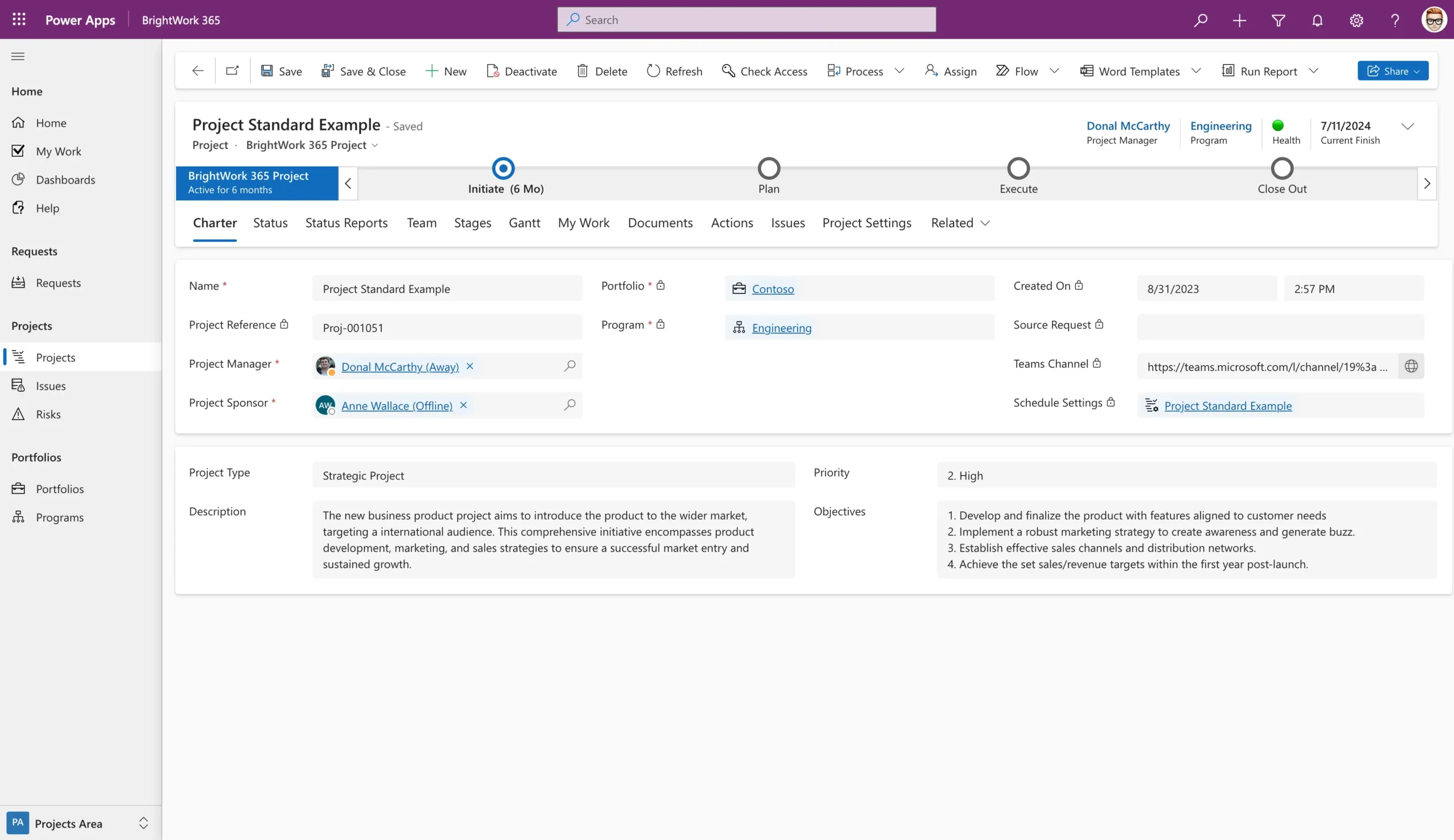Select the Plan stage circle
The width and height of the screenshot is (1454, 840).
pyautogui.click(x=768, y=168)
